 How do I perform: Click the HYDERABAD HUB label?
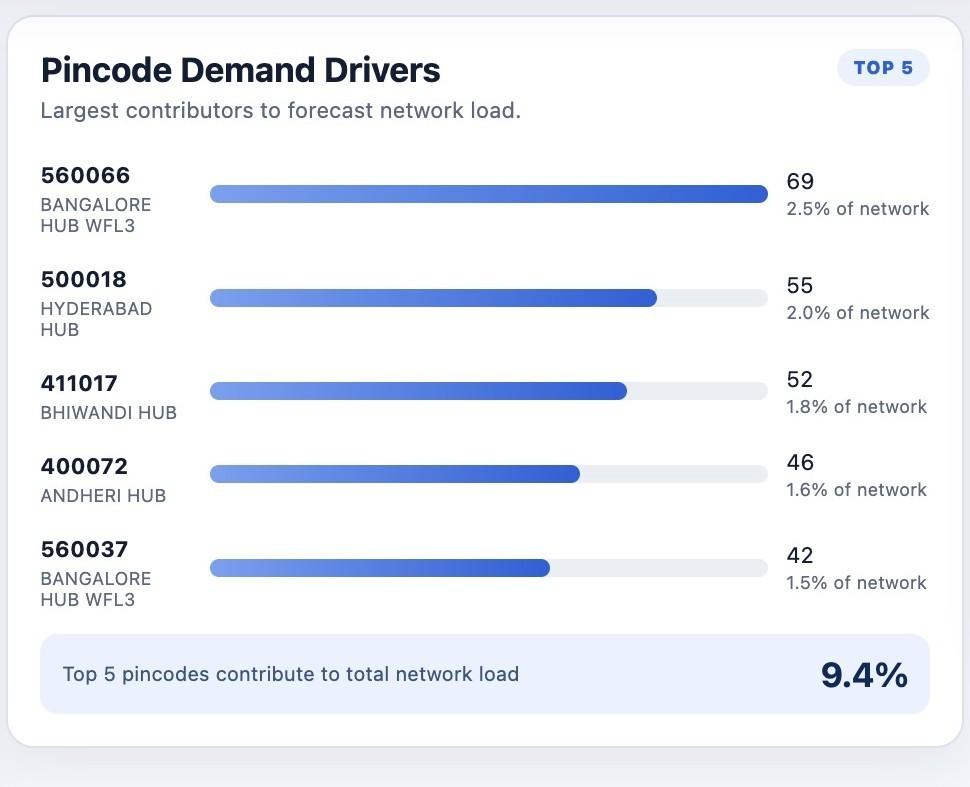pos(97,319)
